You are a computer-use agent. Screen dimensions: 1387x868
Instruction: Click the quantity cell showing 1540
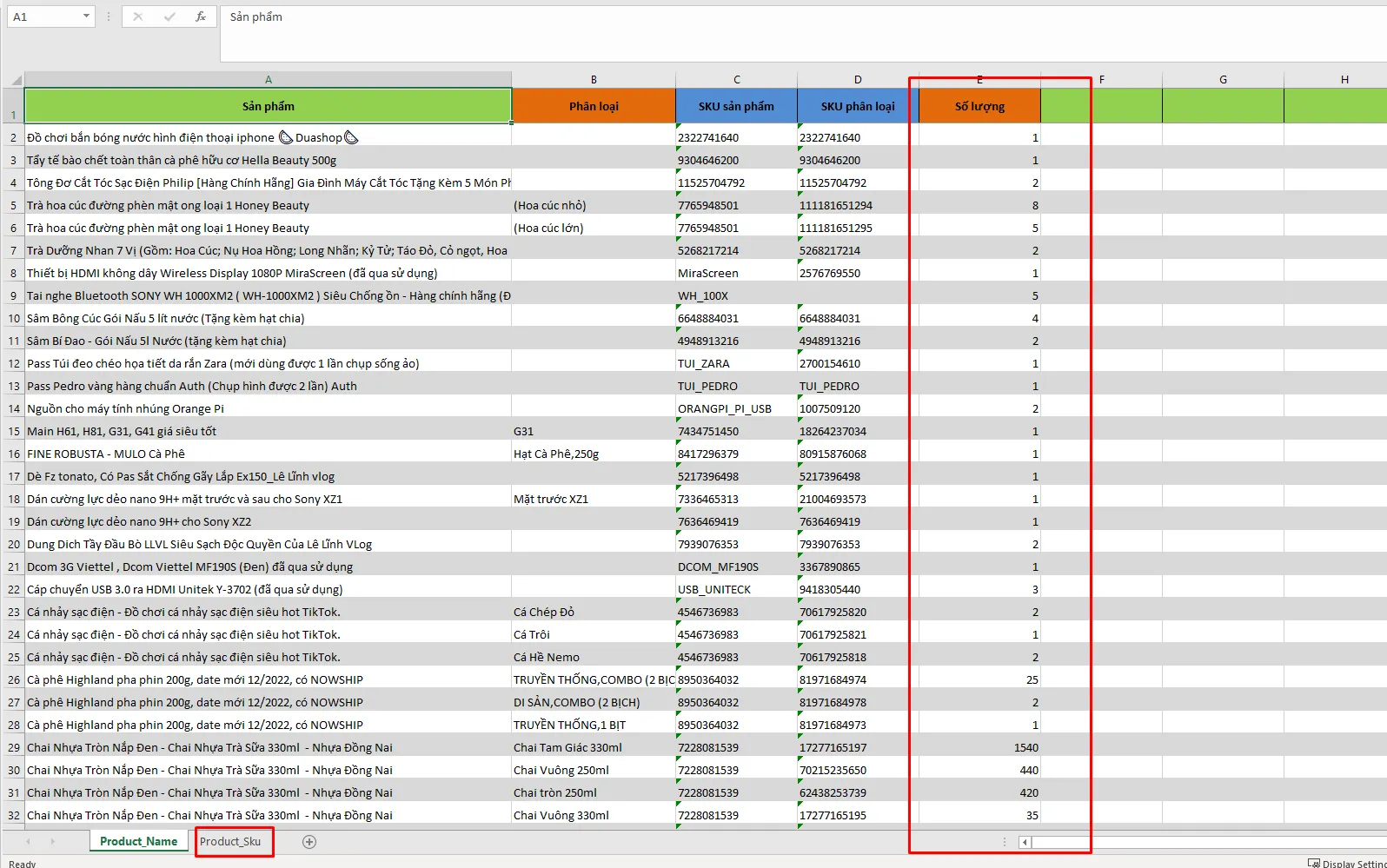click(979, 747)
